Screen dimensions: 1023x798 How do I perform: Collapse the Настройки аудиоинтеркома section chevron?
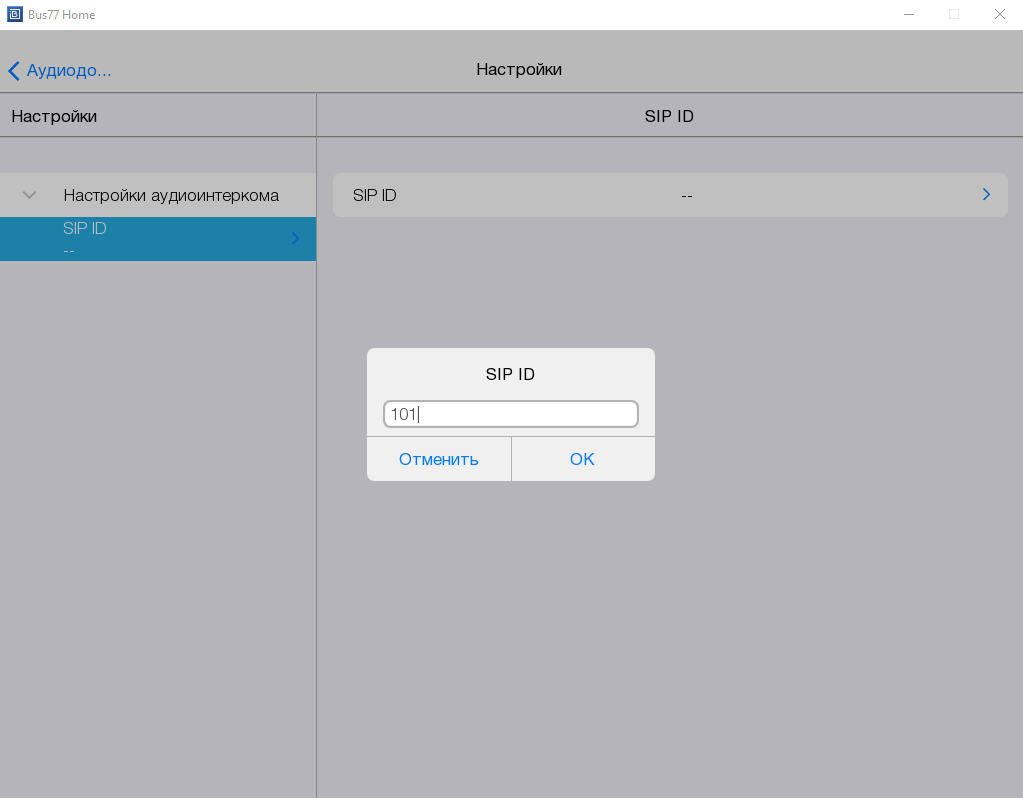(30, 195)
